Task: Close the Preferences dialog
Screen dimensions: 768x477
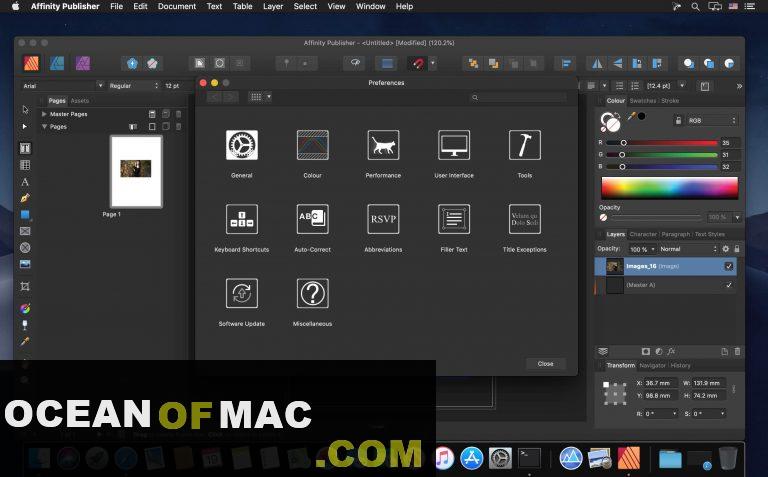Action: point(545,363)
